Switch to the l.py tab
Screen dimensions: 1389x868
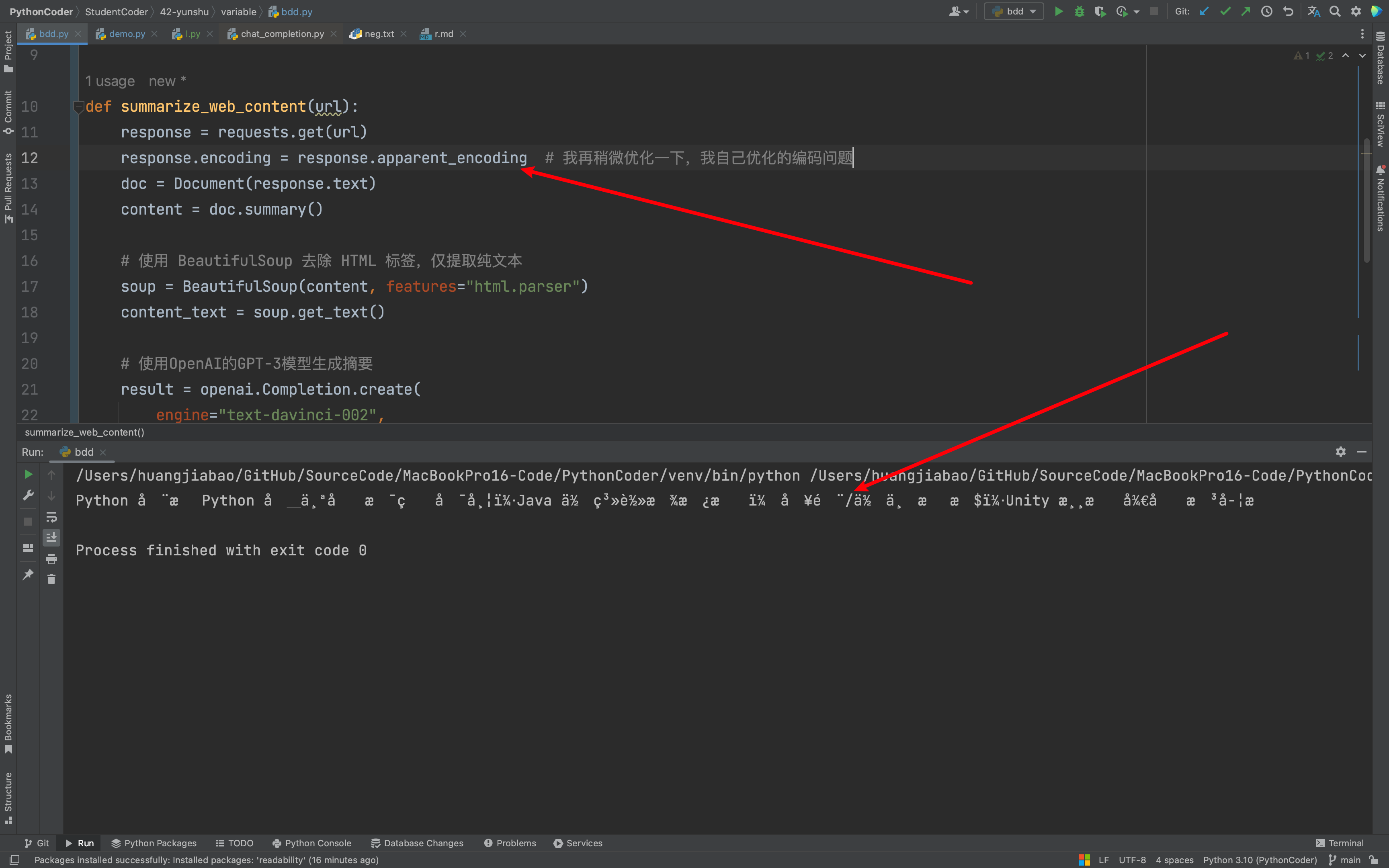coord(192,34)
